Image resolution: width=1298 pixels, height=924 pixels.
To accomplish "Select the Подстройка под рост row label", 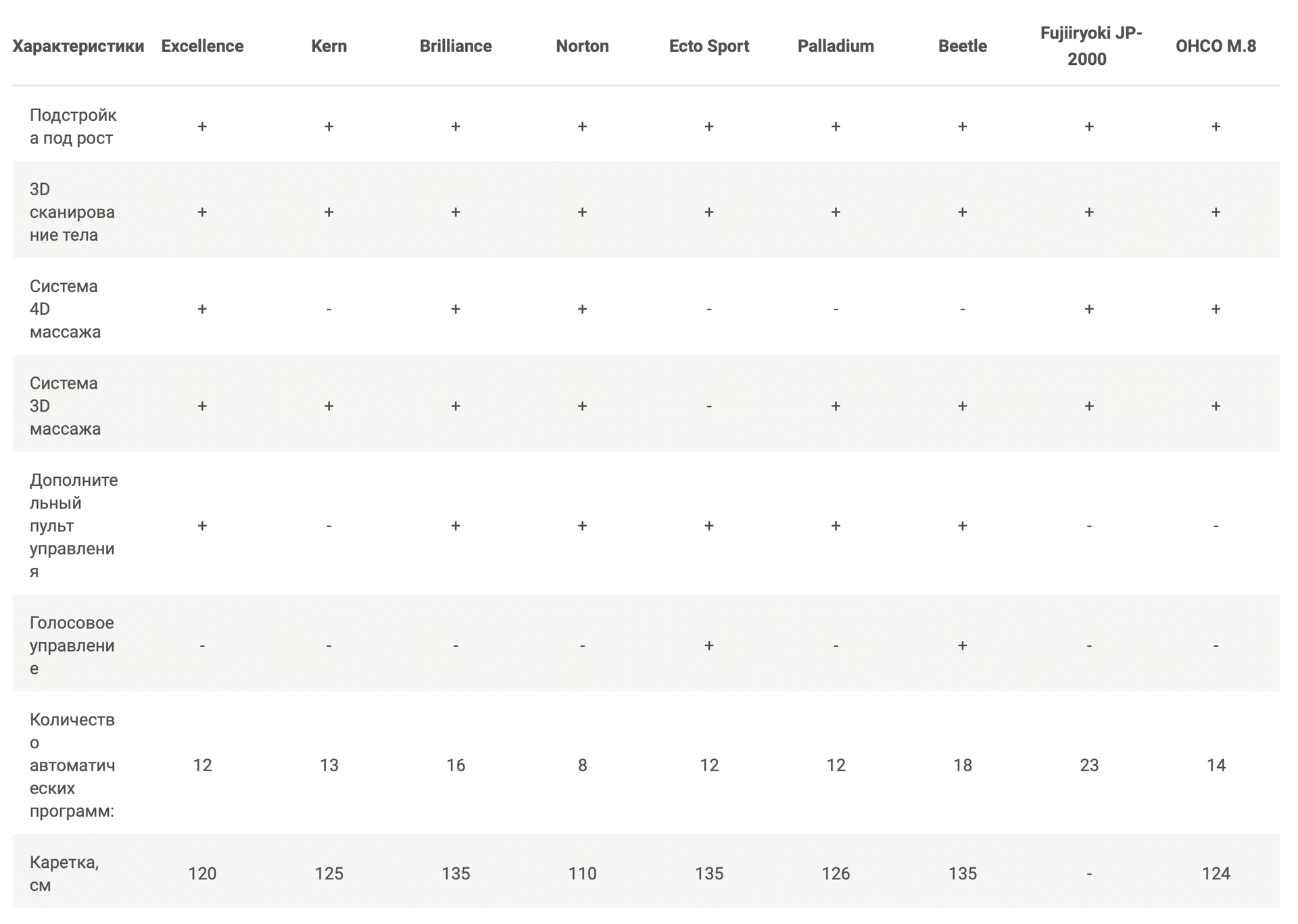I will 73,126.
